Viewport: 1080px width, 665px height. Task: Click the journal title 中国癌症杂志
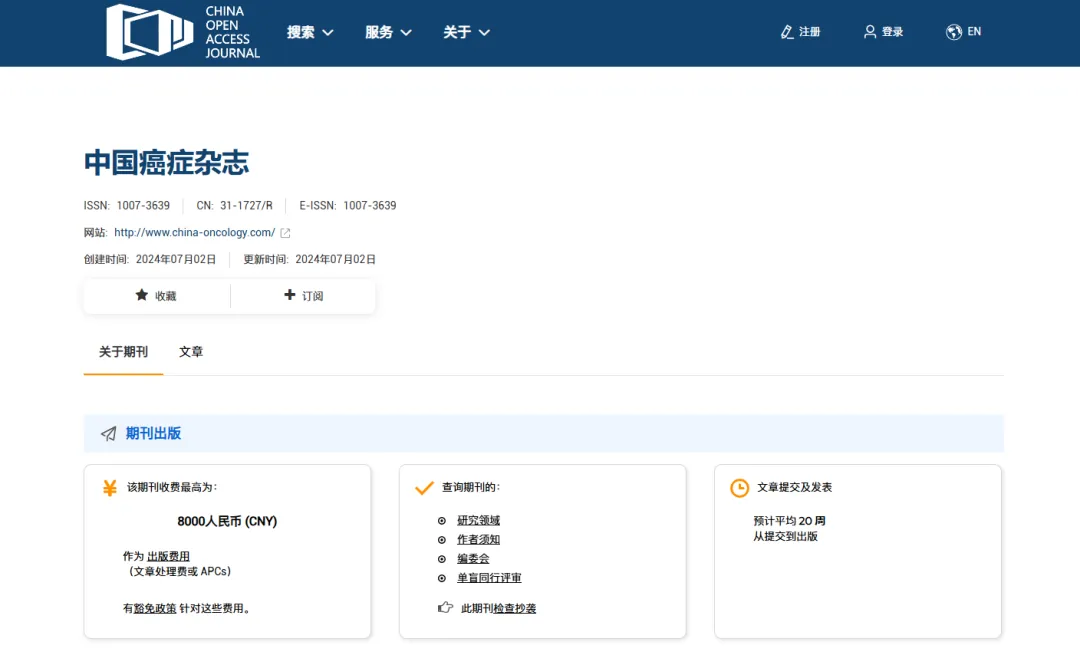[167, 163]
